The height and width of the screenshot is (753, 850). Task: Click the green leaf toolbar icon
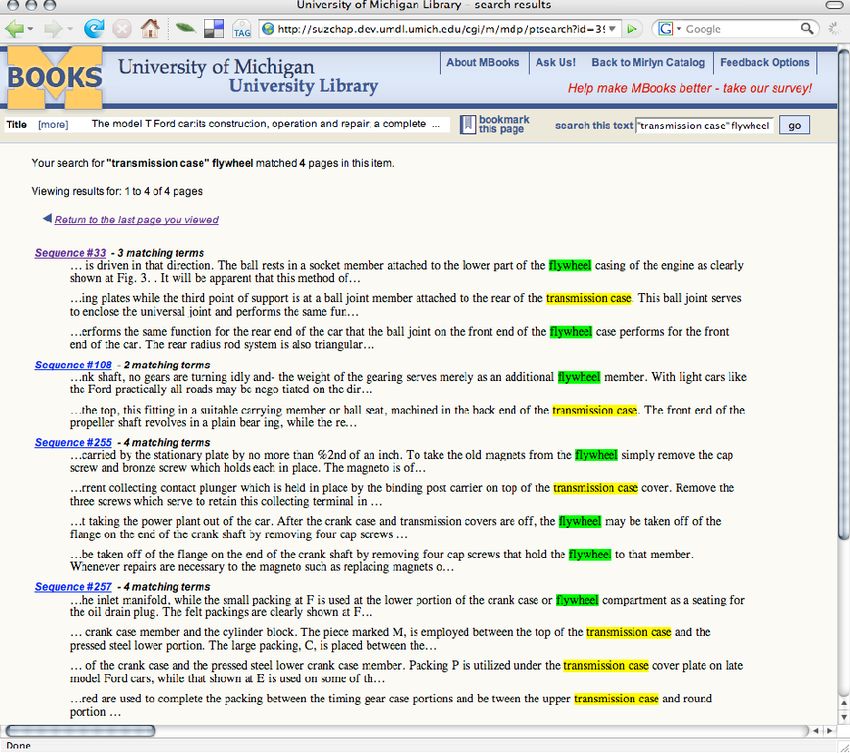pos(185,28)
